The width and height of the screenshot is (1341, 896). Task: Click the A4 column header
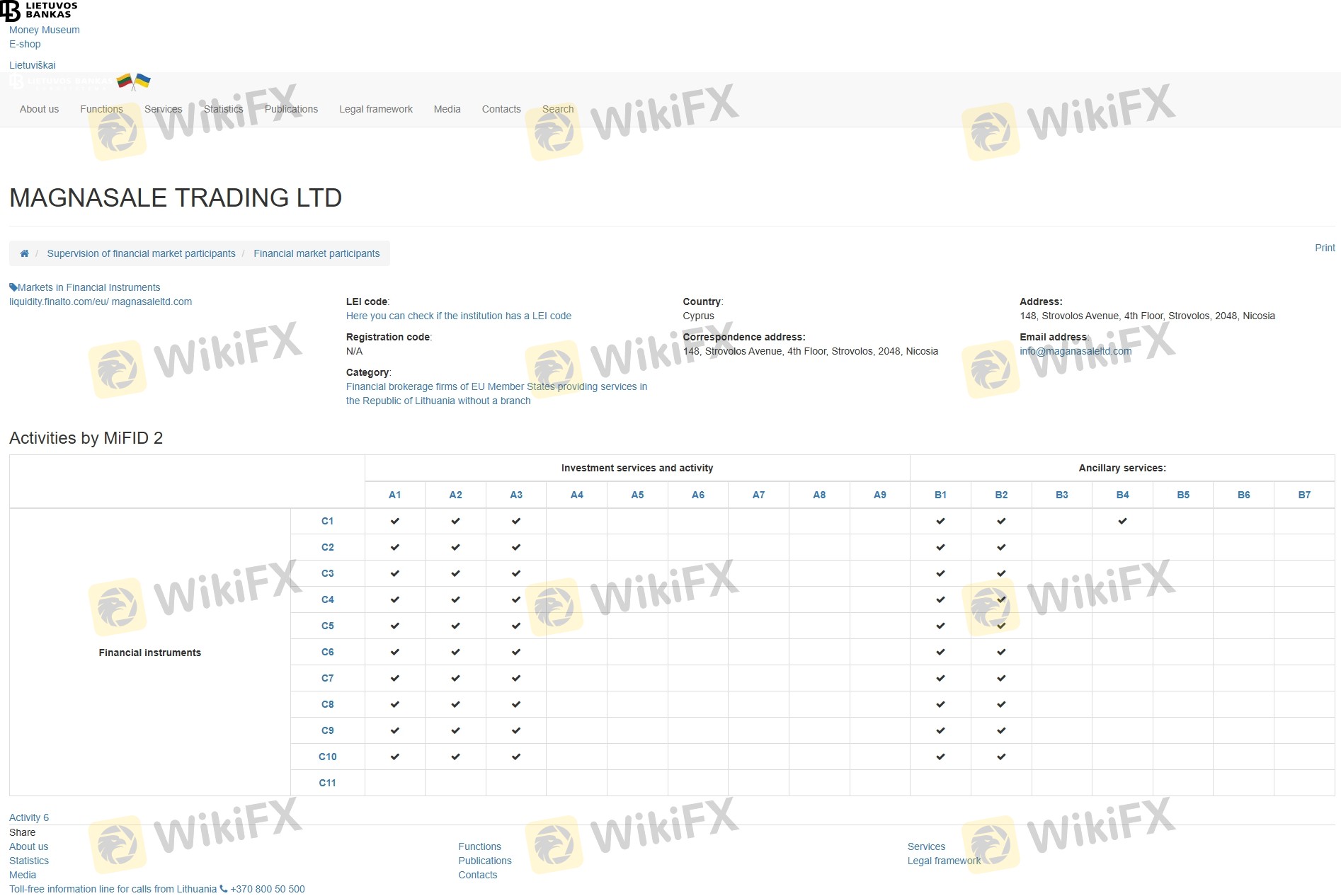click(x=577, y=495)
